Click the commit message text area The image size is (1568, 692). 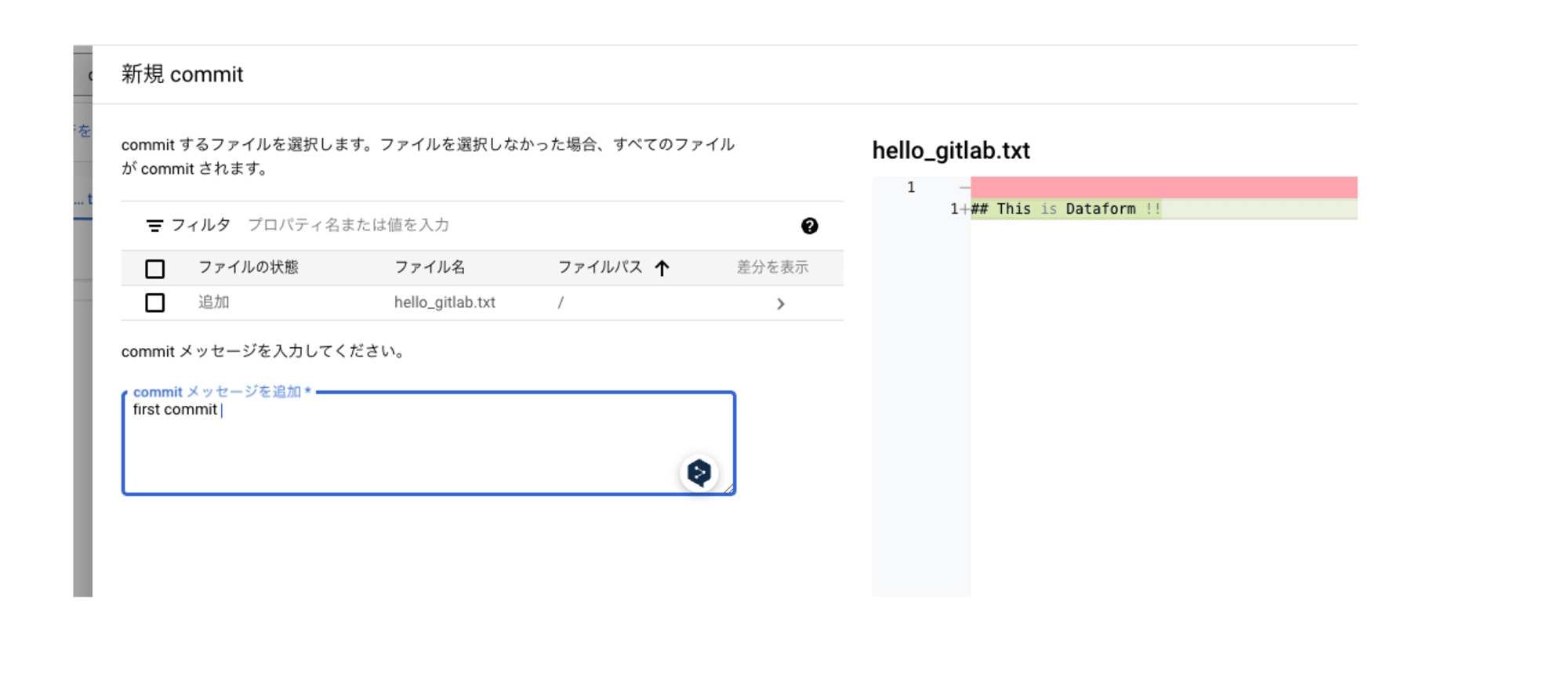click(429, 444)
